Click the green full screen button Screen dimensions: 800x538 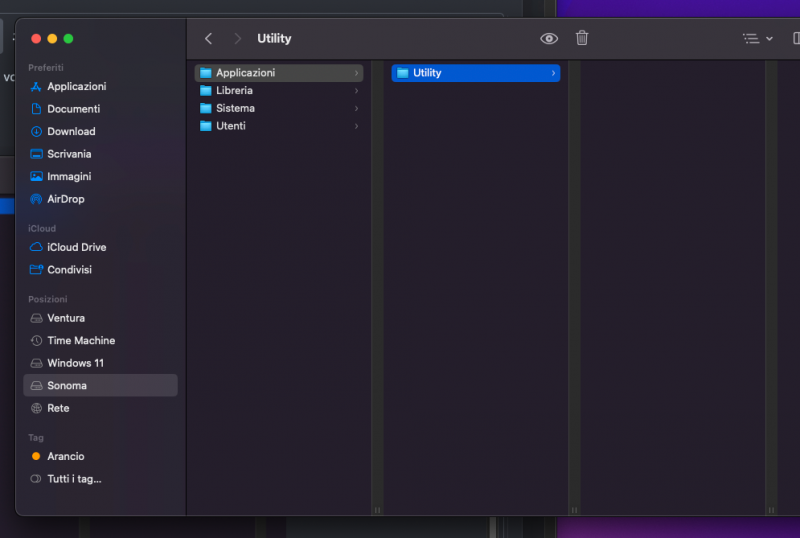point(68,39)
